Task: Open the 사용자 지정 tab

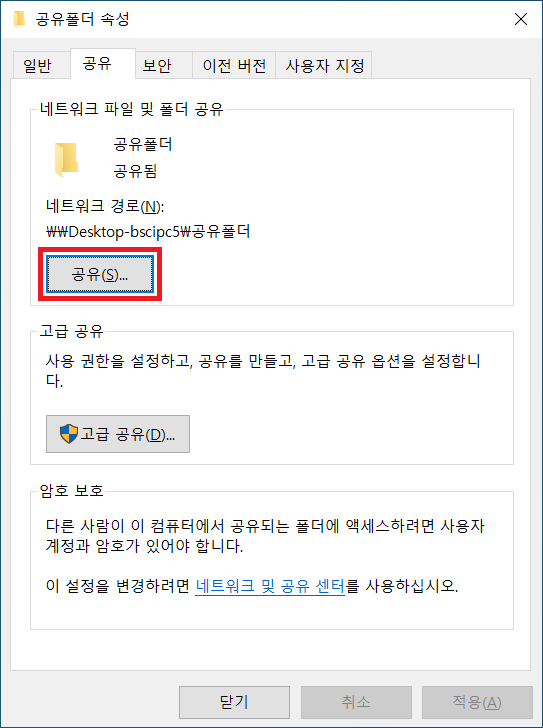Action: point(324,65)
